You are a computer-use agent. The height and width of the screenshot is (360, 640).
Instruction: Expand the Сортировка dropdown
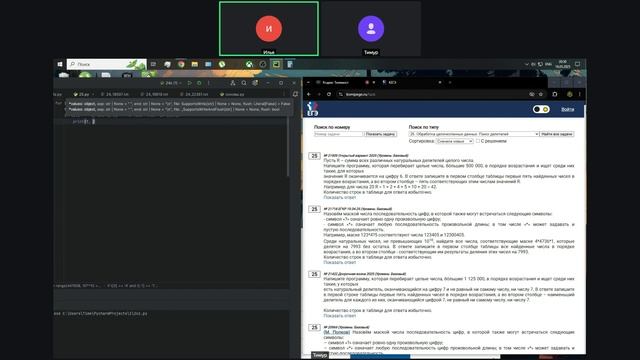[x=454, y=141]
